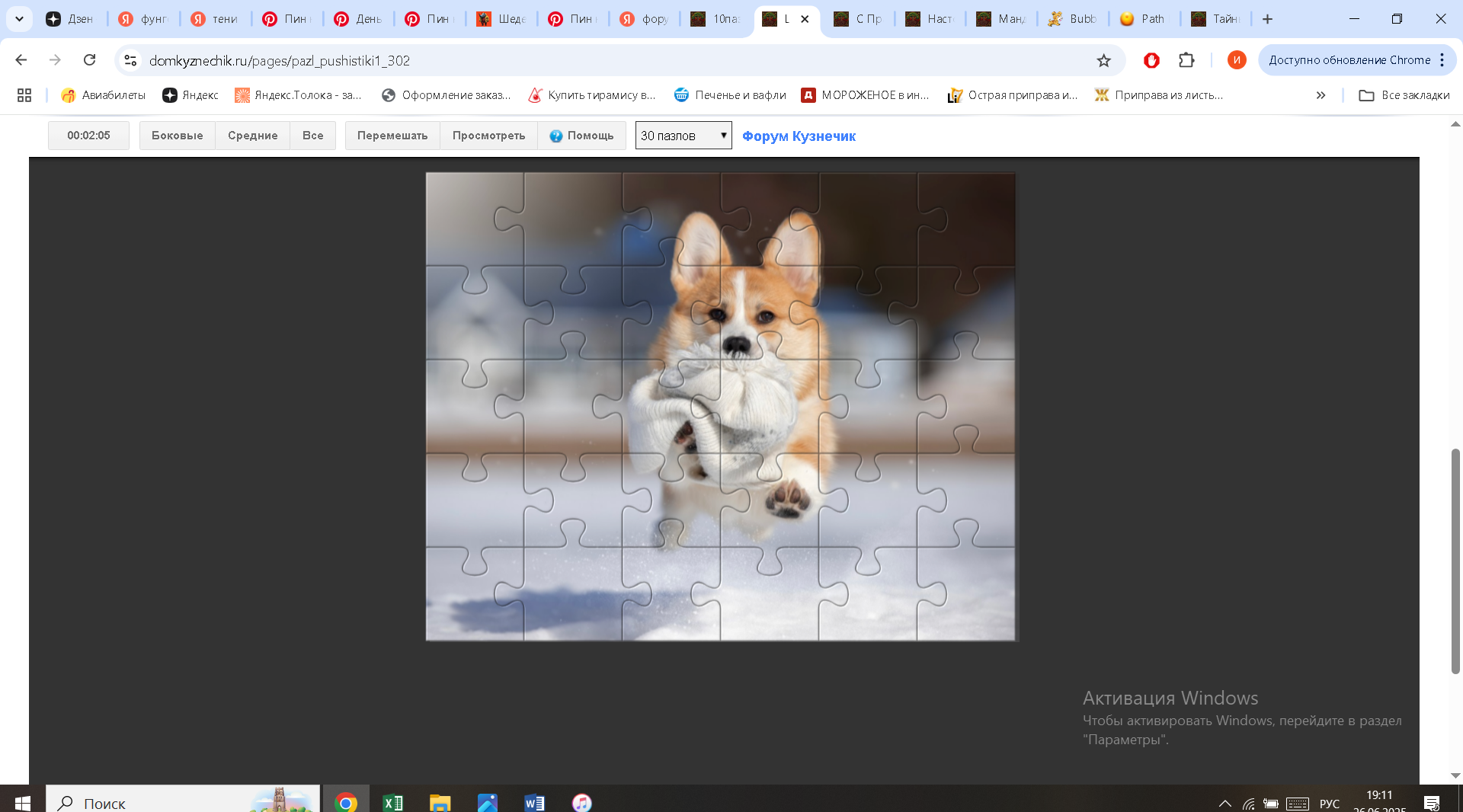Viewport: 1463px width, 812px height.
Task: Open the Авиабилеты bookmark
Action: point(103,95)
